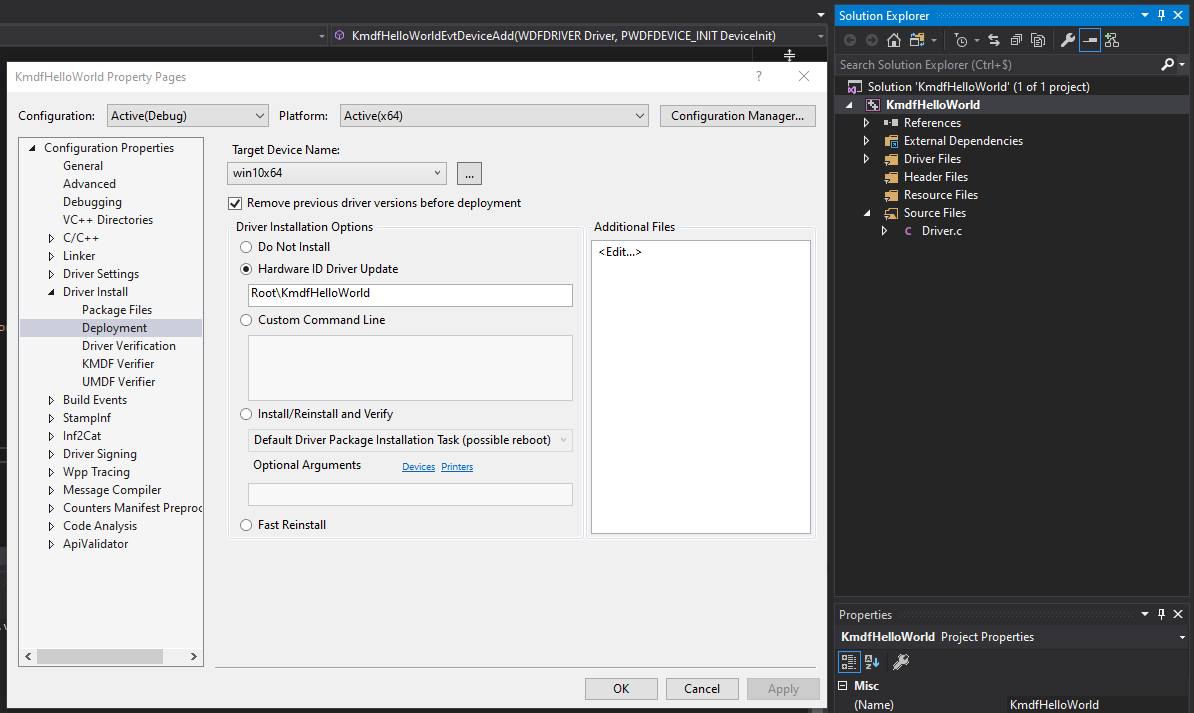
Task: Open the KMDF Verifier page
Action: click(x=118, y=364)
